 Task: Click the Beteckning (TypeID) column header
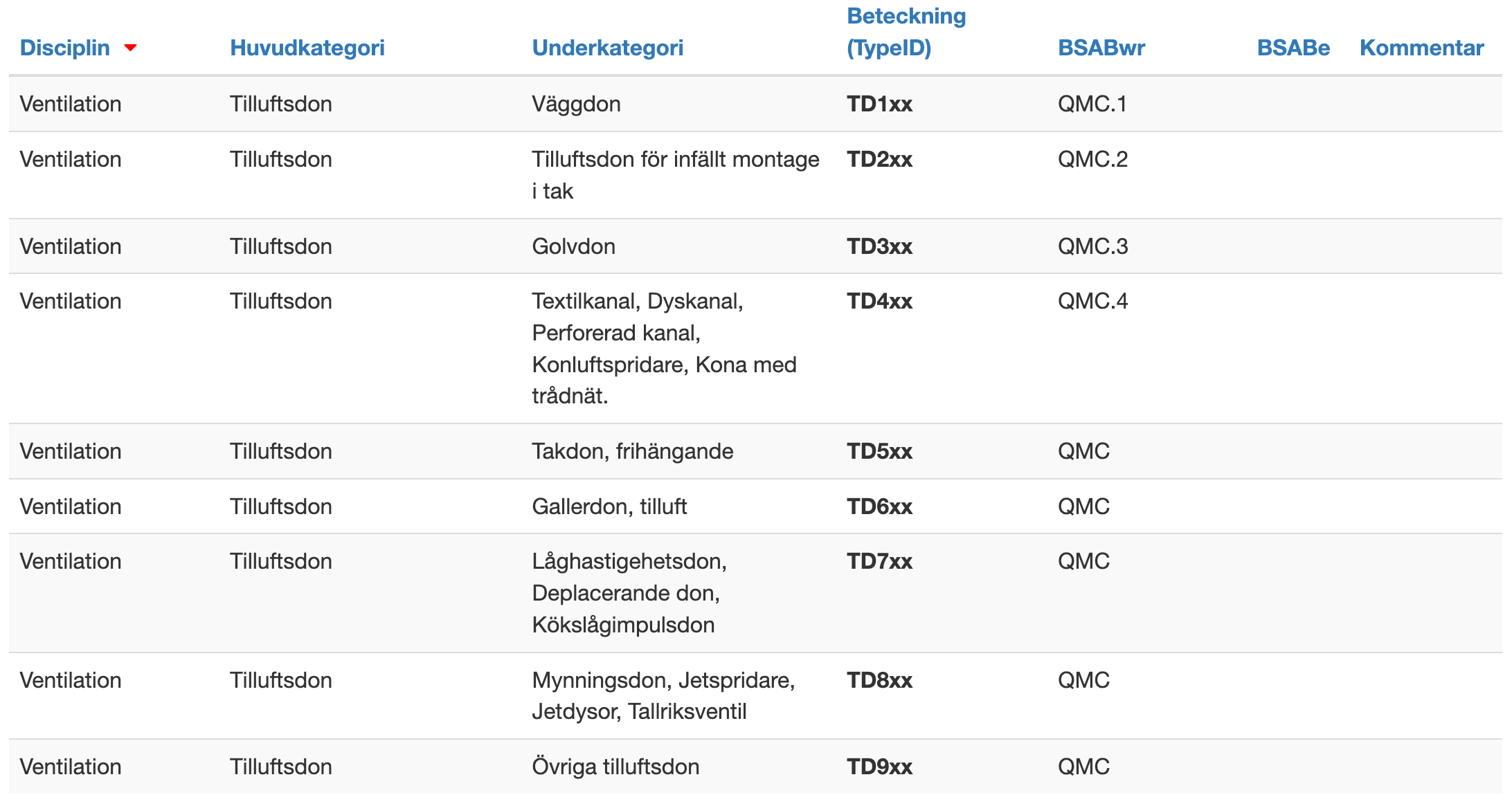click(x=906, y=32)
